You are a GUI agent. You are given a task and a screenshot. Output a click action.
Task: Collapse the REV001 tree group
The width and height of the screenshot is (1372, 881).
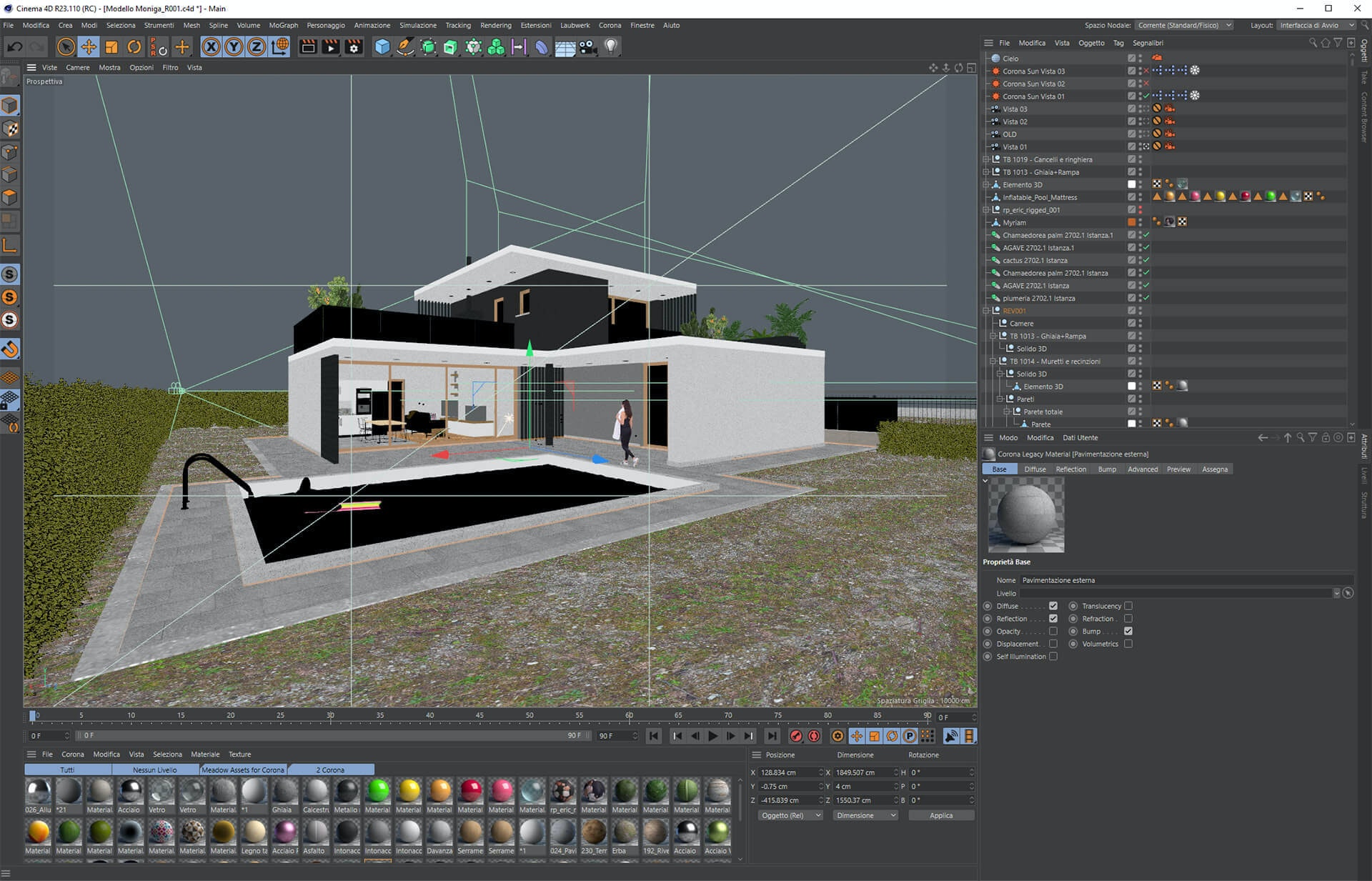[x=986, y=311]
